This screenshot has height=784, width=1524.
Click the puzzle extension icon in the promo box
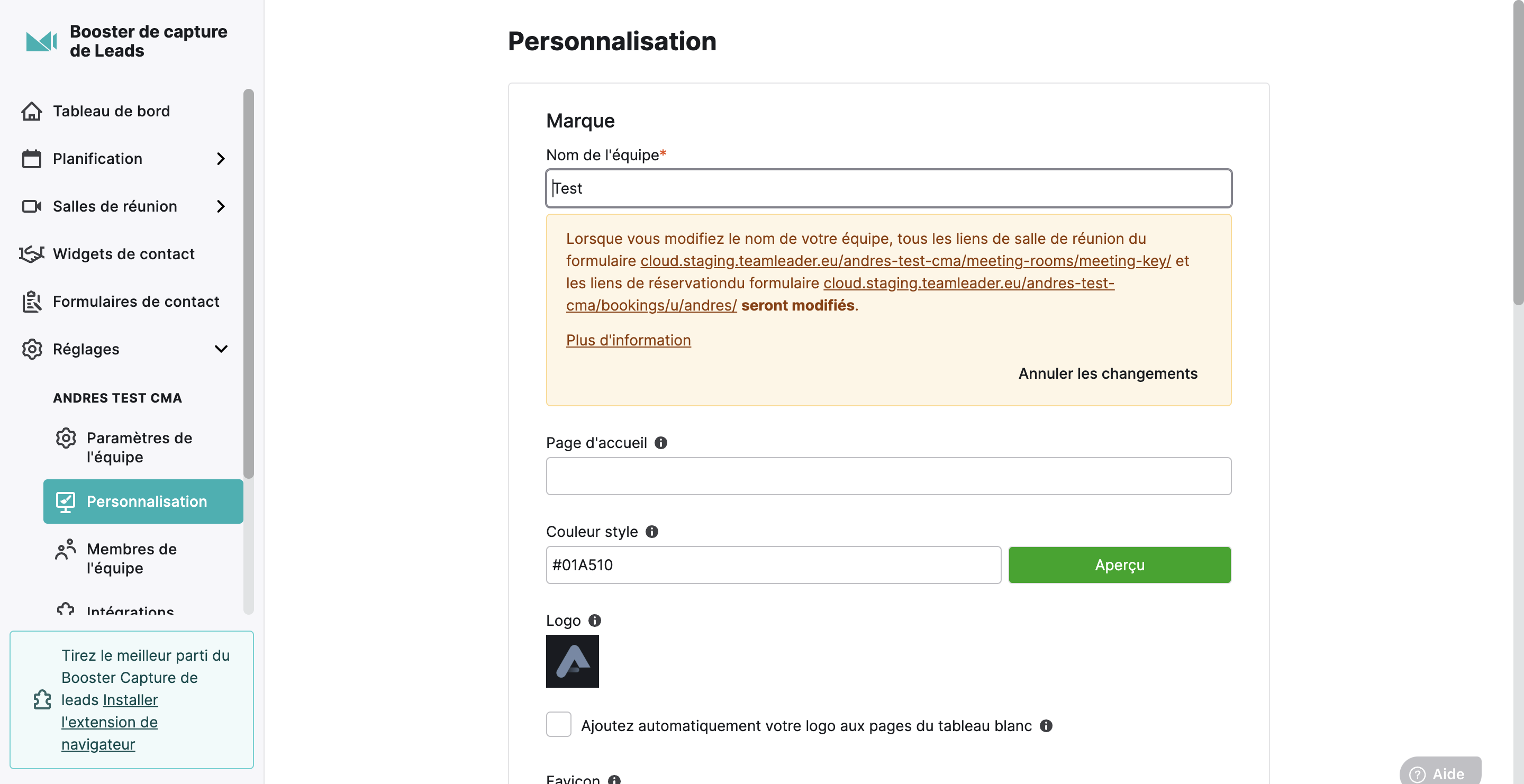point(42,699)
